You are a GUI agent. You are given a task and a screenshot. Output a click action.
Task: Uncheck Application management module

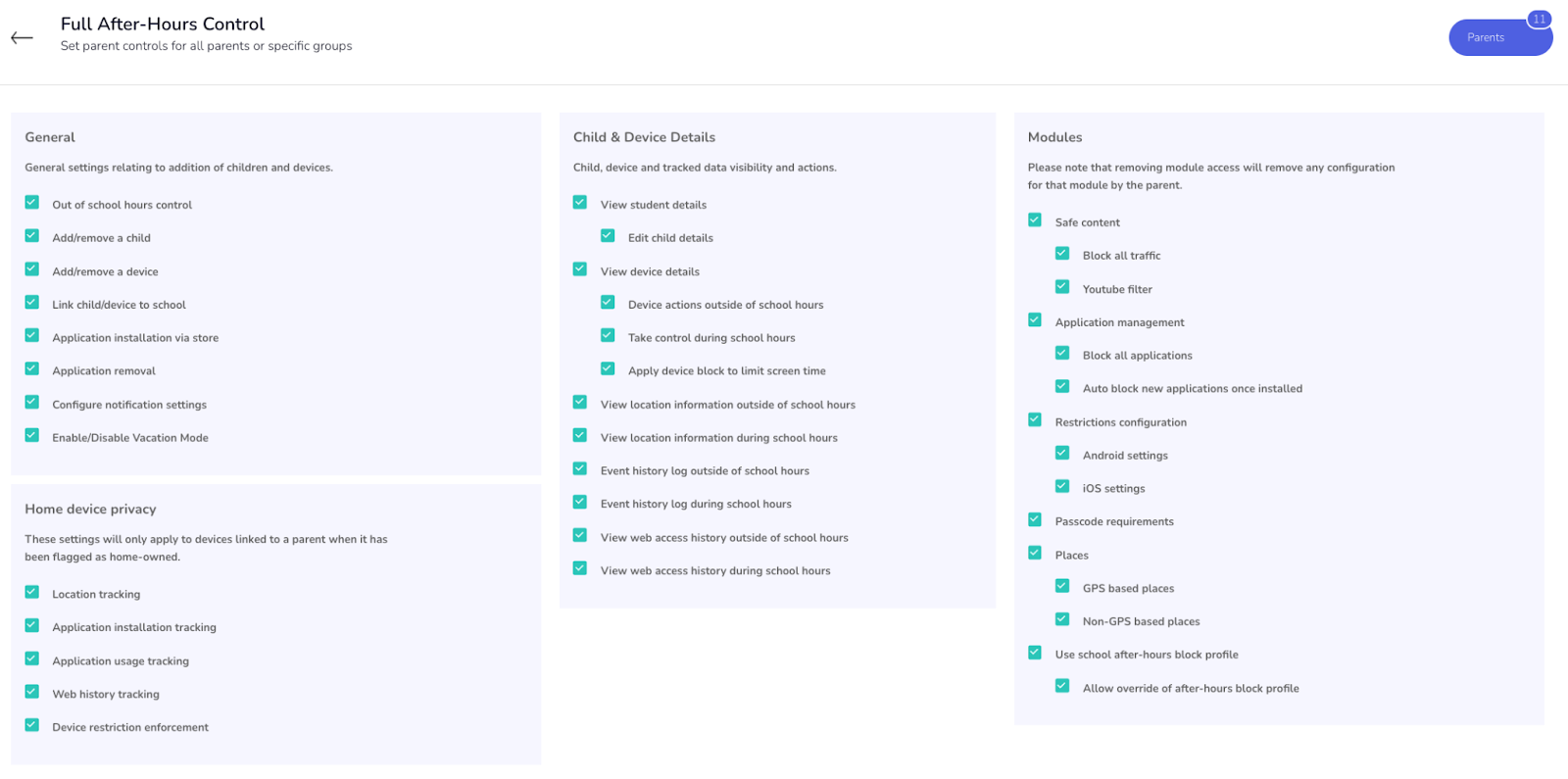click(x=1035, y=320)
